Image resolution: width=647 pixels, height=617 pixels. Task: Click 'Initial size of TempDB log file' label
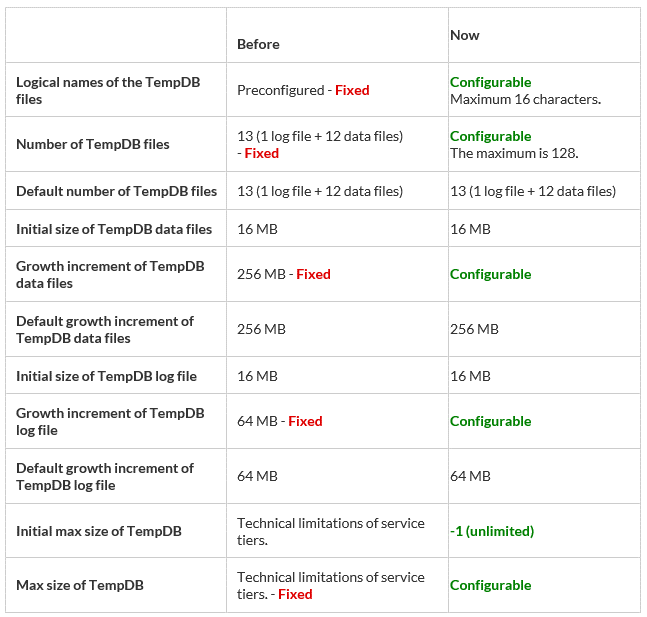tap(106, 376)
